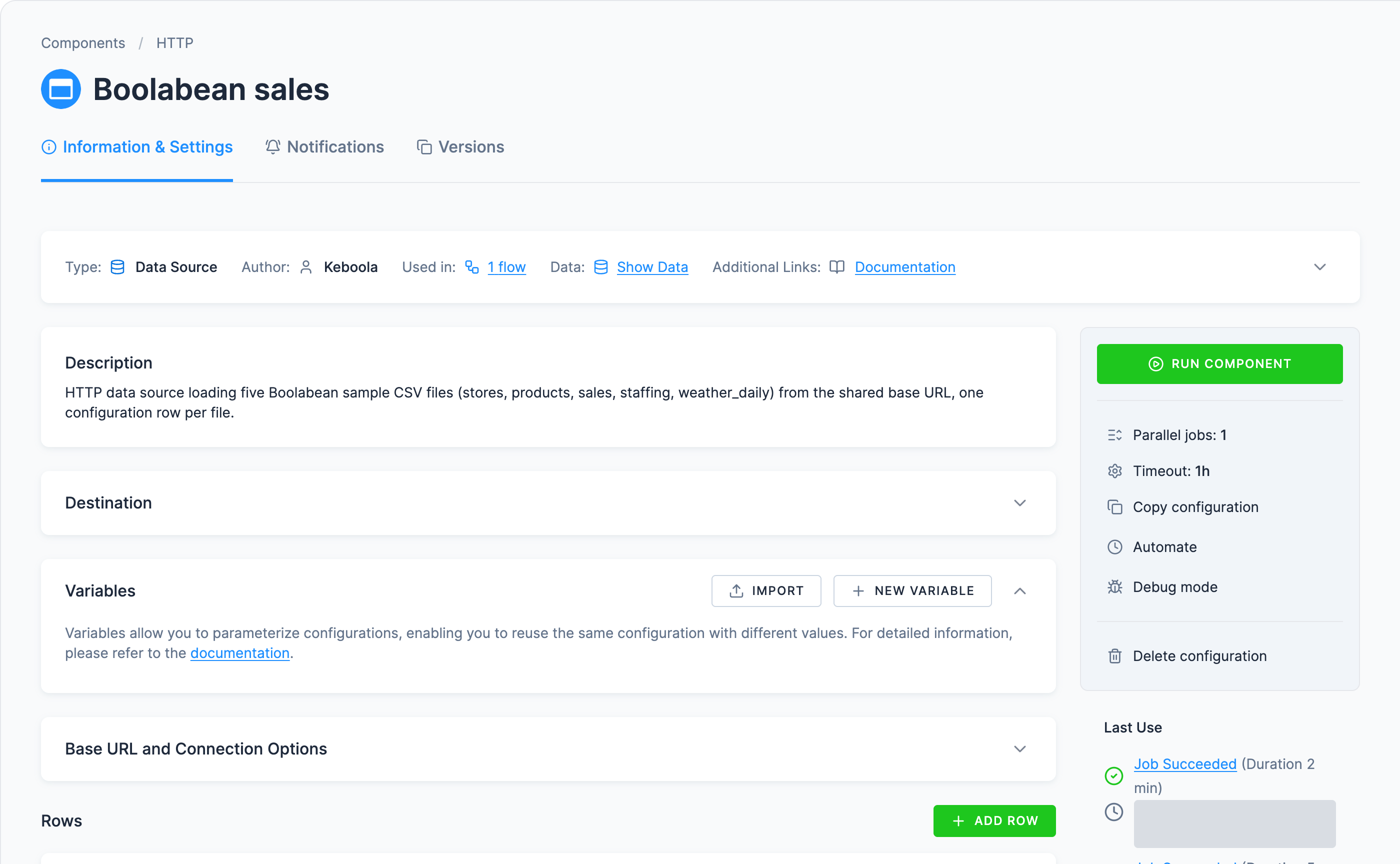Click the Data Source type icon
This screenshot has width=1400, height=864.
(x=117, y=267)
